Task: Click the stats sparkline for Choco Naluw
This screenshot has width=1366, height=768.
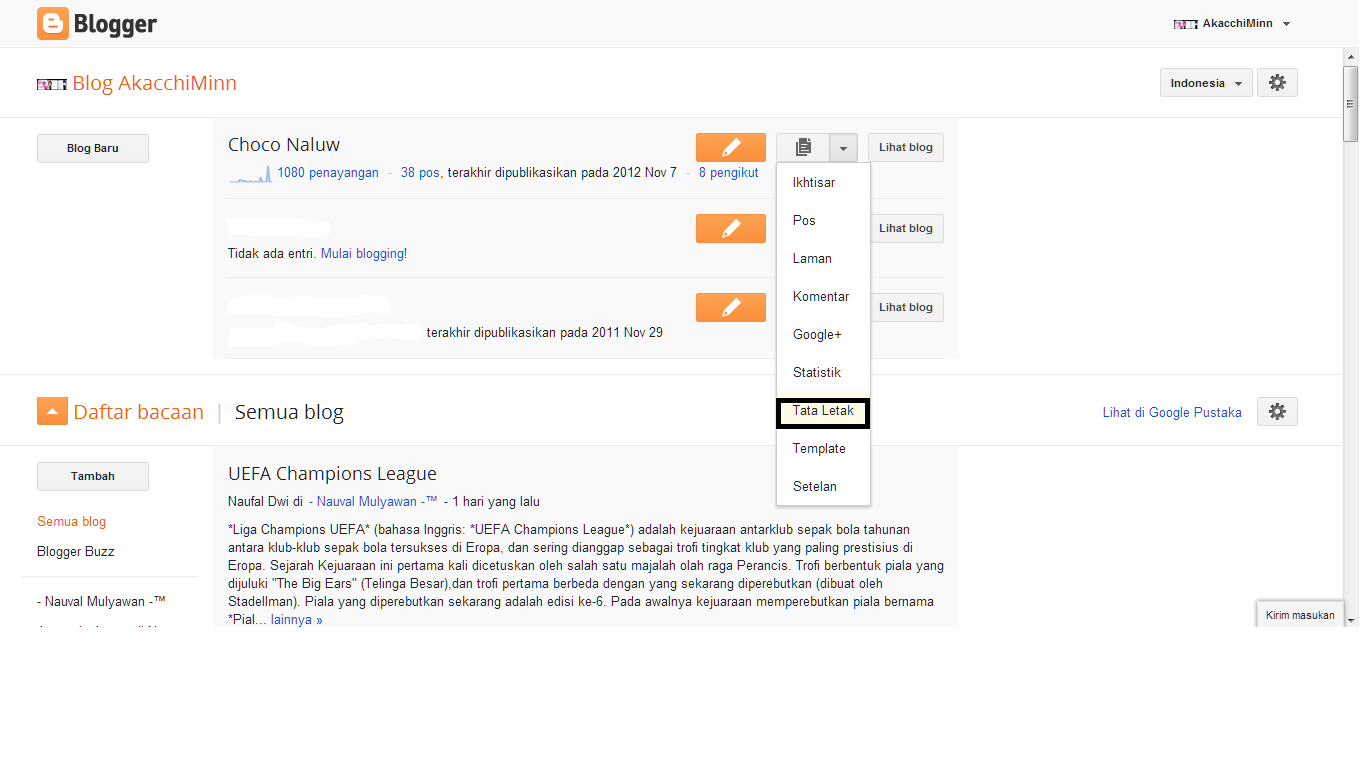Action: click(250, 174)
